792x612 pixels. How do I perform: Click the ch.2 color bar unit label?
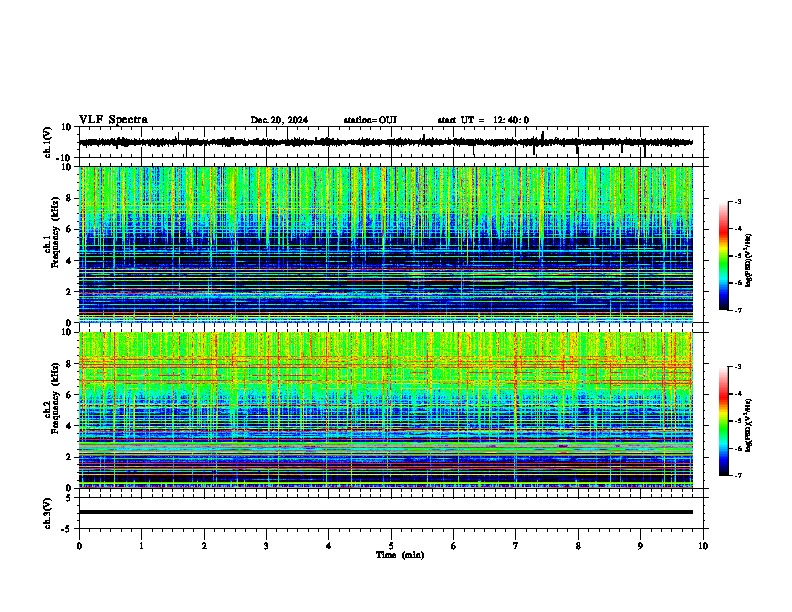(x=749, y=425)
